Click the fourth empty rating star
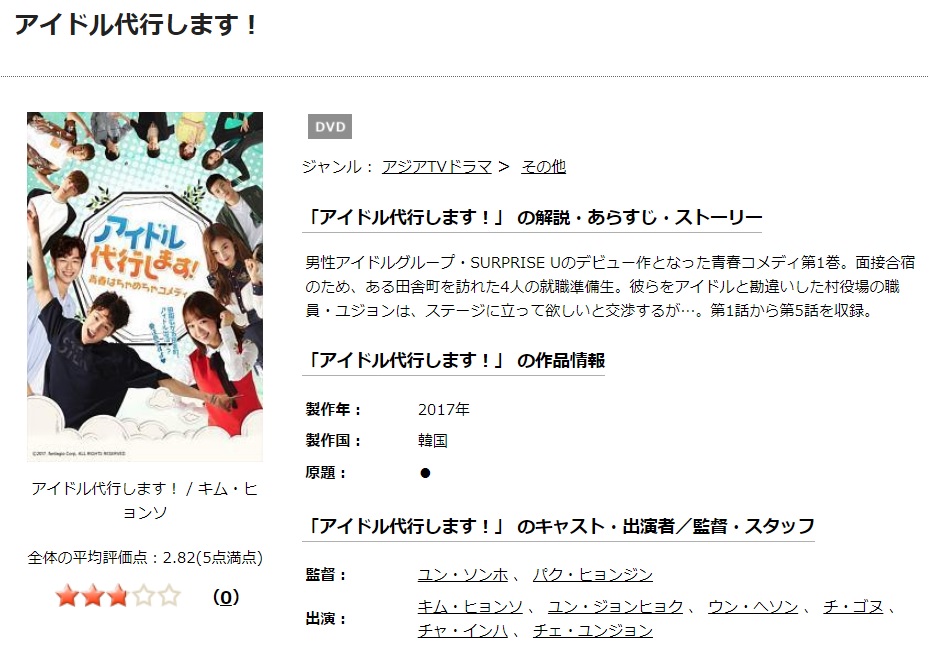The image size is (929, 659). coord(143,596)
